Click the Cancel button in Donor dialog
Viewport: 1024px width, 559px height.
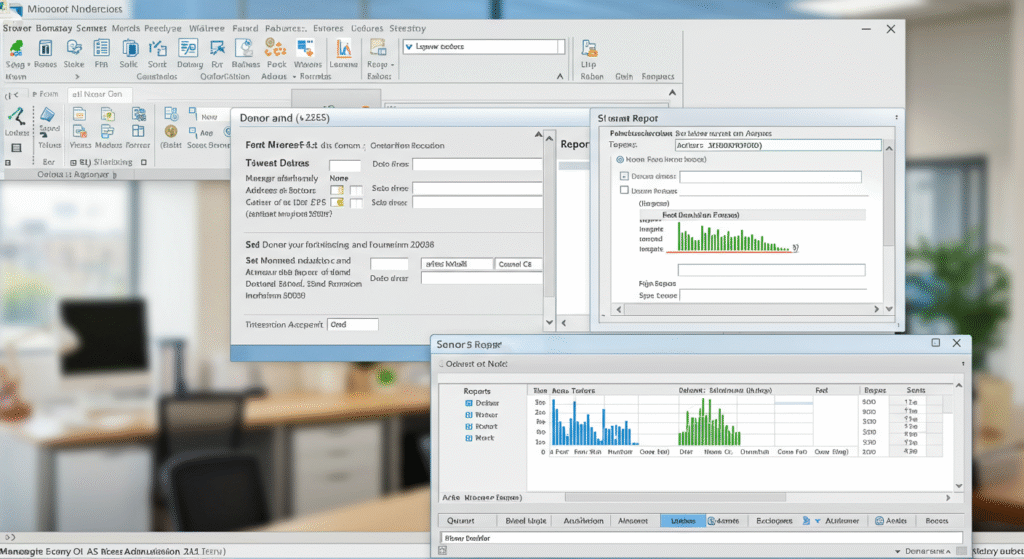click(x=520, y=264)
